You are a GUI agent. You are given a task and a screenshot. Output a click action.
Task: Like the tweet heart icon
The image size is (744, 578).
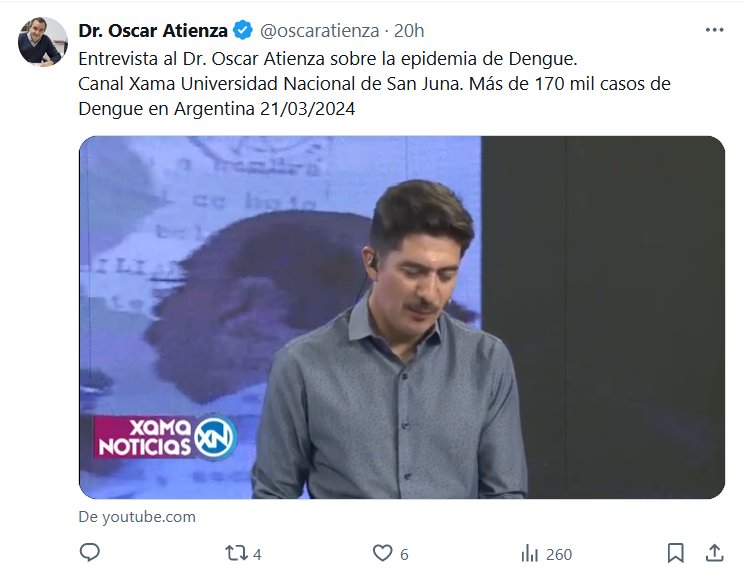point(382,553)
